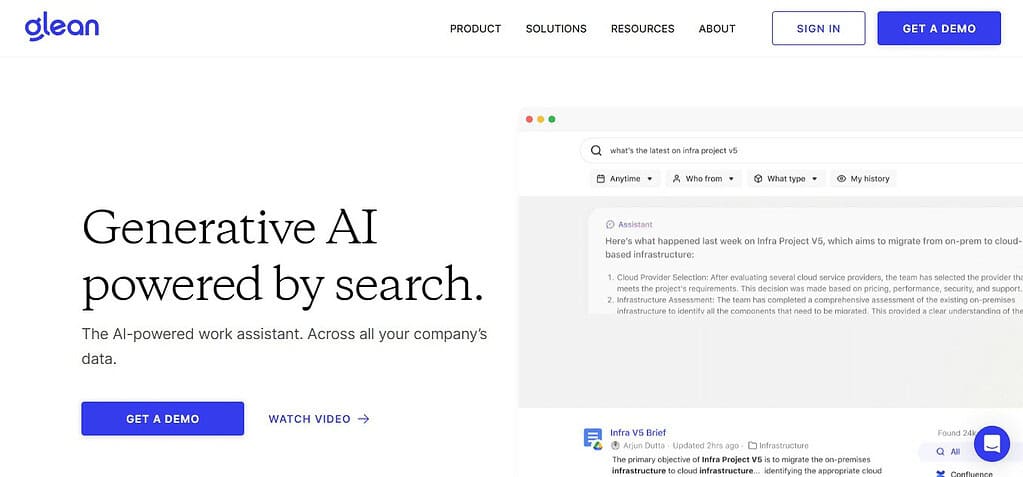Click the cube icon beside What type
Screen dimensions: 1023x477
point(758,179)
